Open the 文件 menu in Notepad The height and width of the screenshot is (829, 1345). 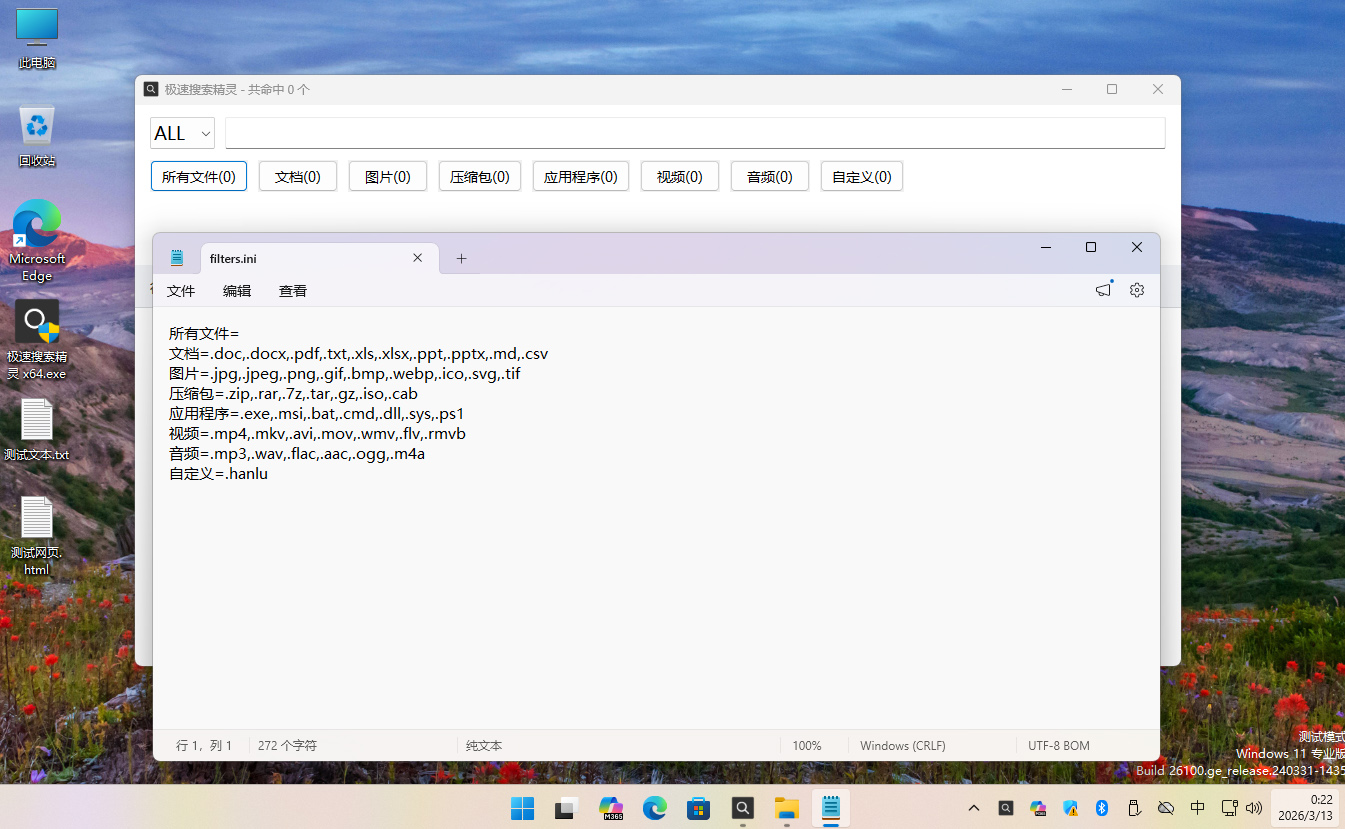(181, 291)
